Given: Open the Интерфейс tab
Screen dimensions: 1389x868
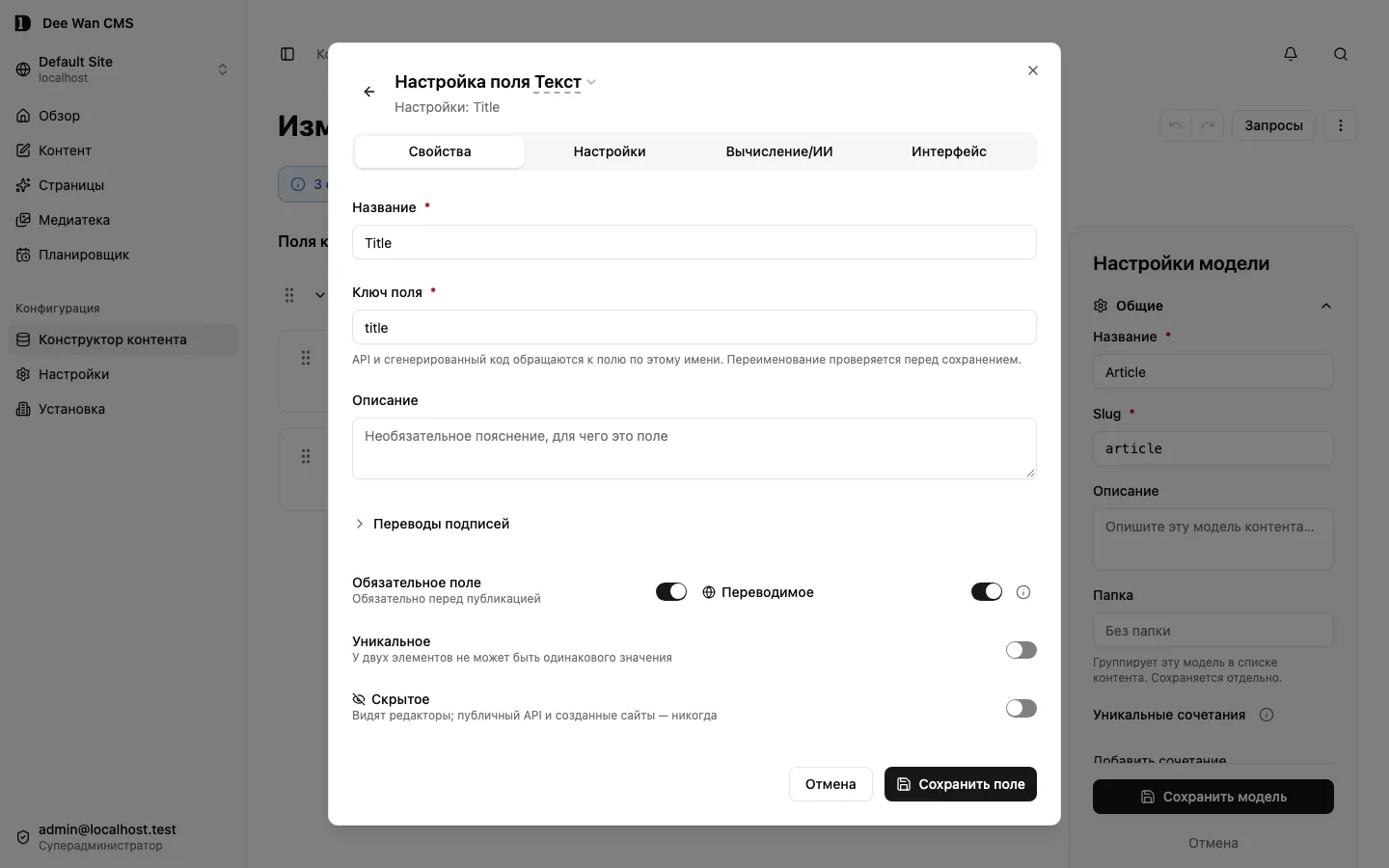Looking at the screenshot, I should (x=949, y=151).
